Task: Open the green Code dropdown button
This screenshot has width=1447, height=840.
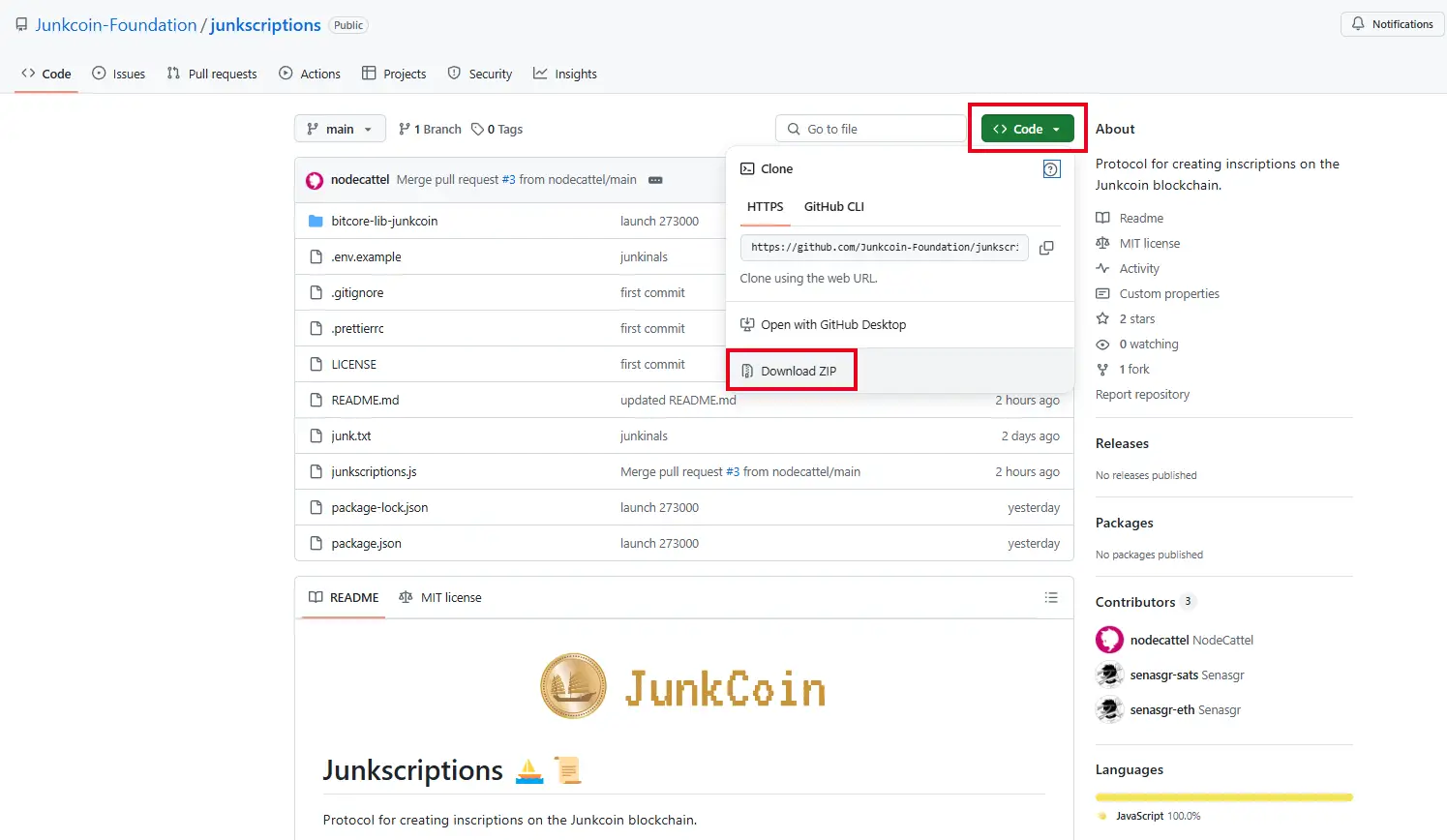Action: coord(1028,129)
